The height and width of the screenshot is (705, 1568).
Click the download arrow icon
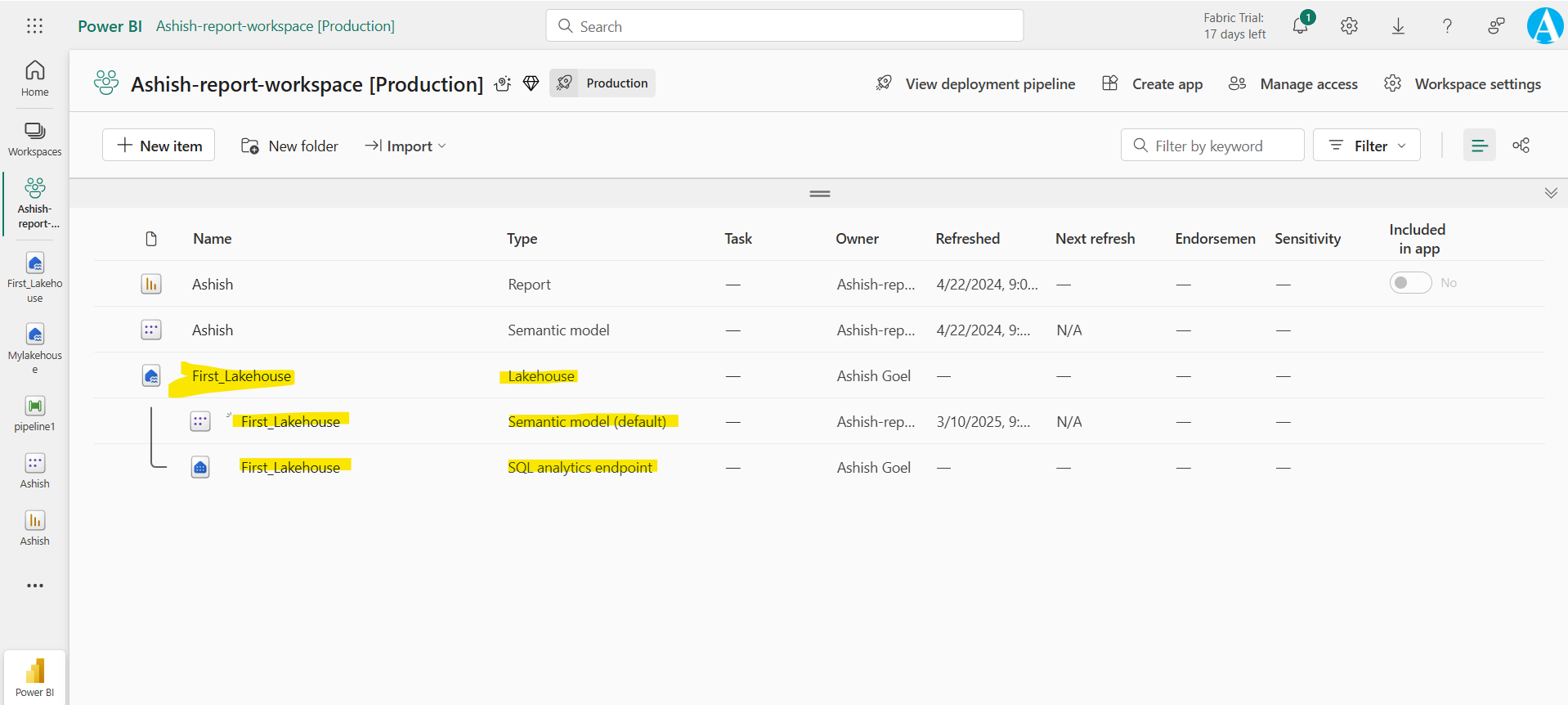1398,26
